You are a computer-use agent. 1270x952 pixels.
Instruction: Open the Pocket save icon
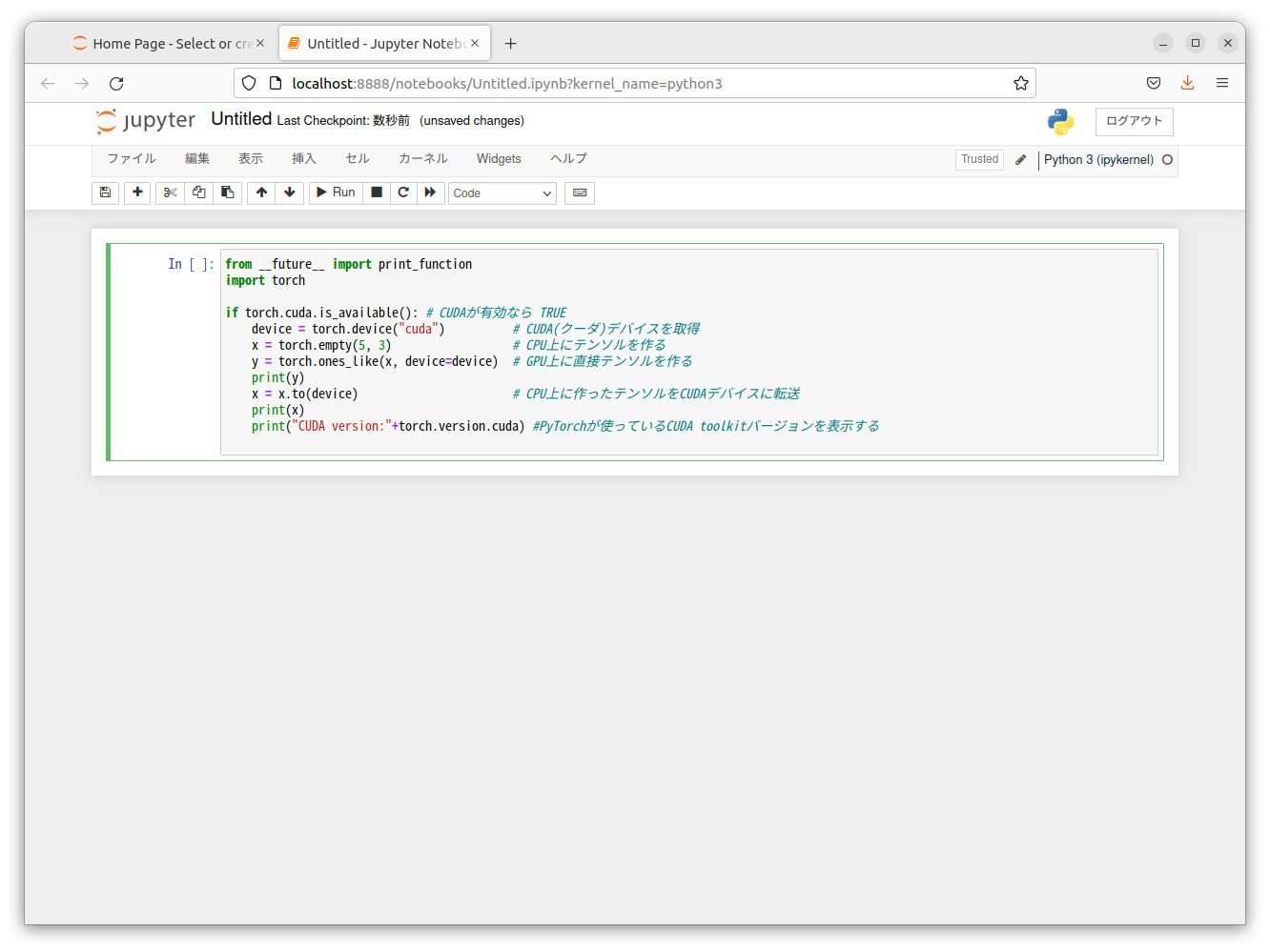click(x=1154, y=84)
